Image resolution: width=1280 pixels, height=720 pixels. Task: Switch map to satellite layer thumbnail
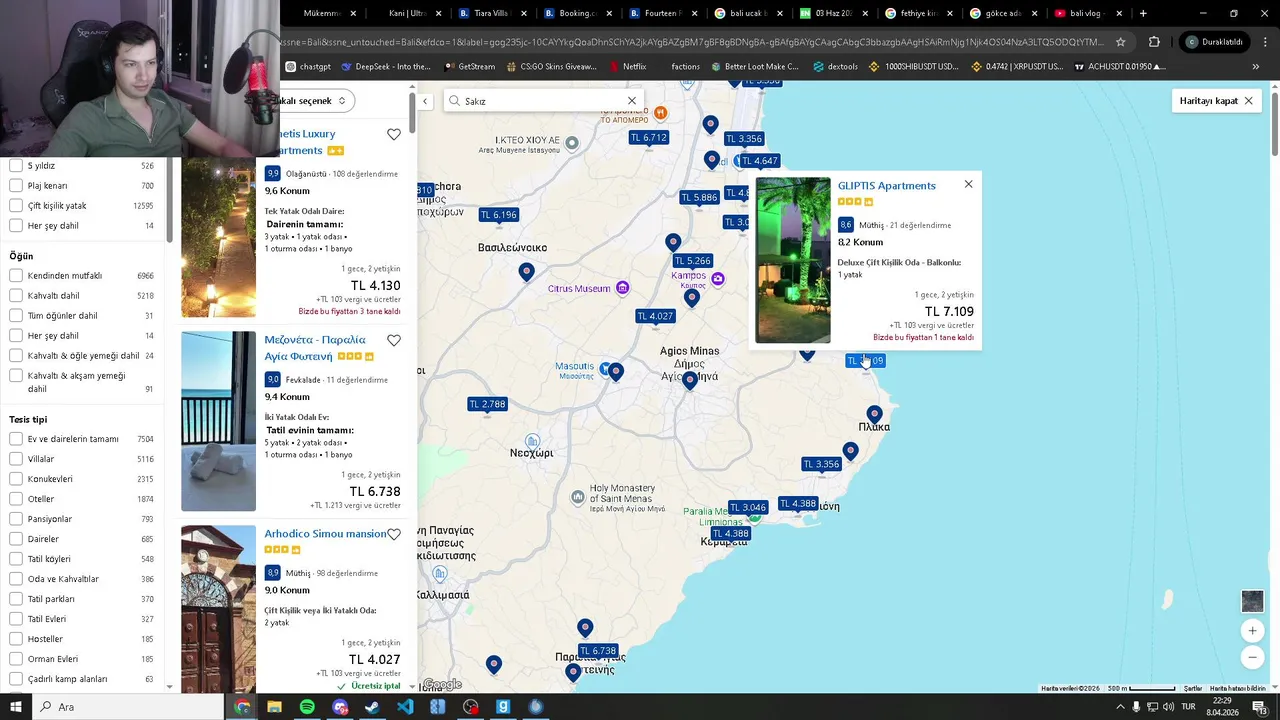tap(1252, 601)
